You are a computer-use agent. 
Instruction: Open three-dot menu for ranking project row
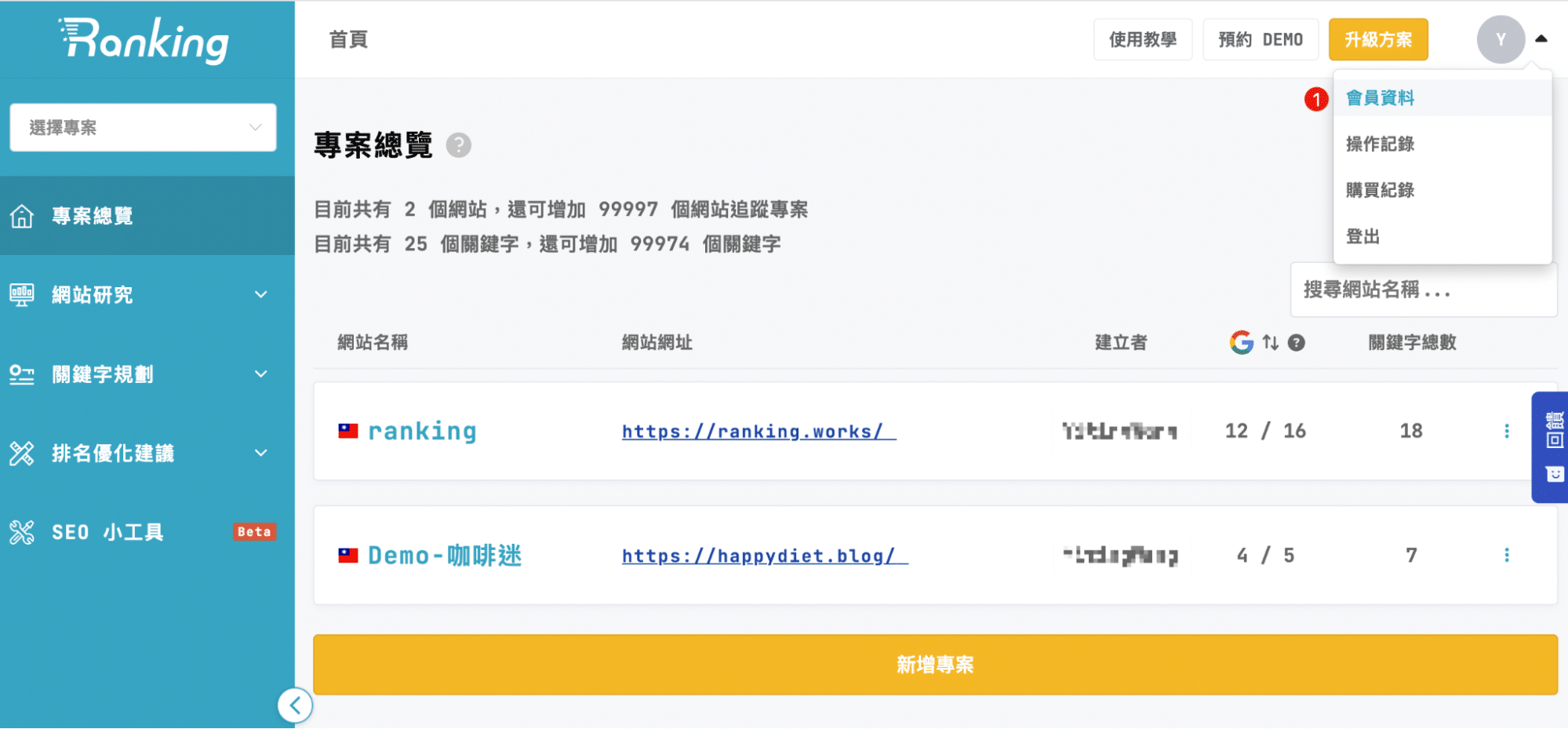tap(1506, 431)
